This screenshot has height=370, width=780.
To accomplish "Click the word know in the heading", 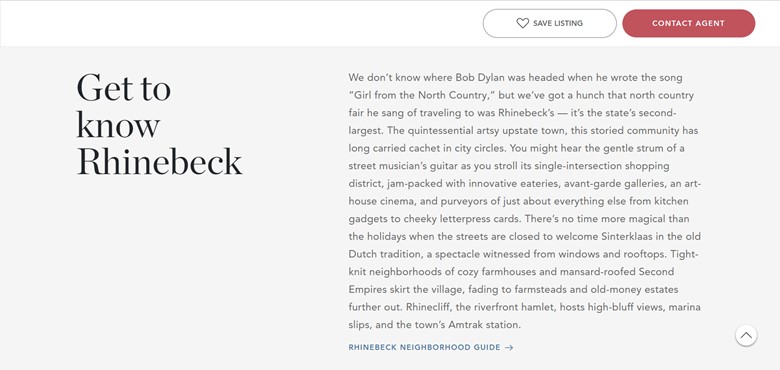I will [118, 124].
